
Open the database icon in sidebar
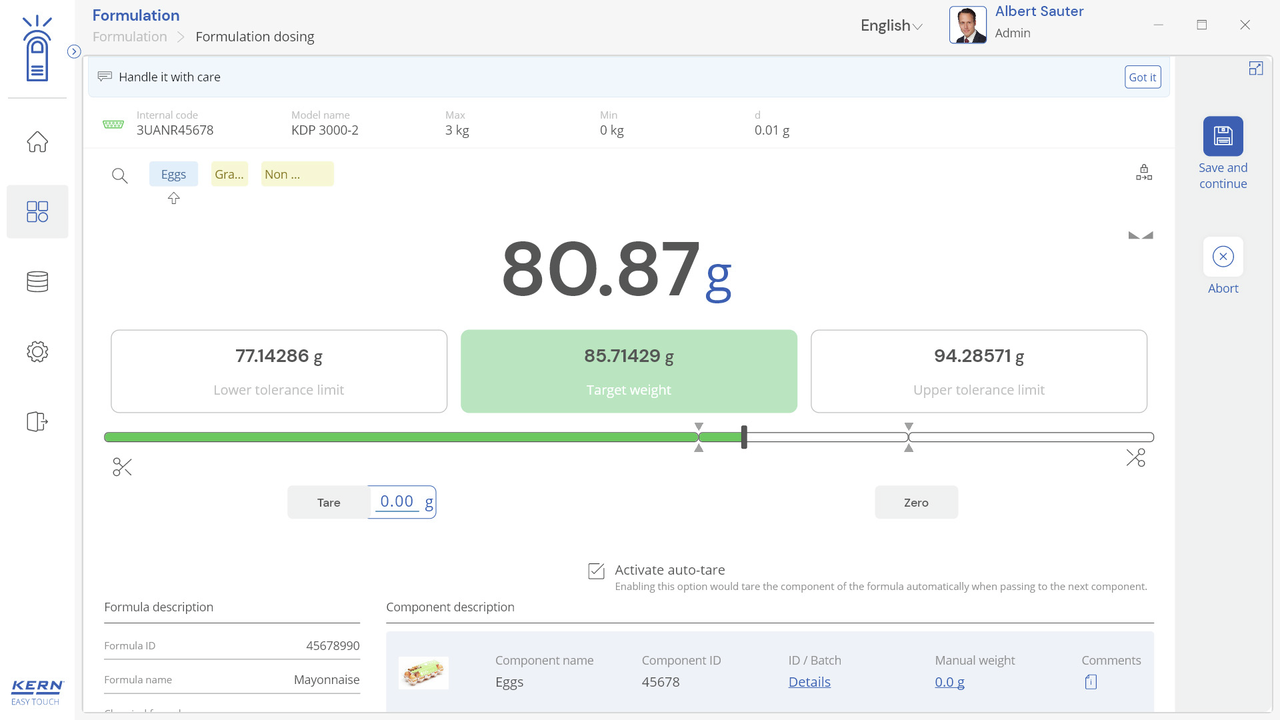pyautogui.click(x=37, y=282)
